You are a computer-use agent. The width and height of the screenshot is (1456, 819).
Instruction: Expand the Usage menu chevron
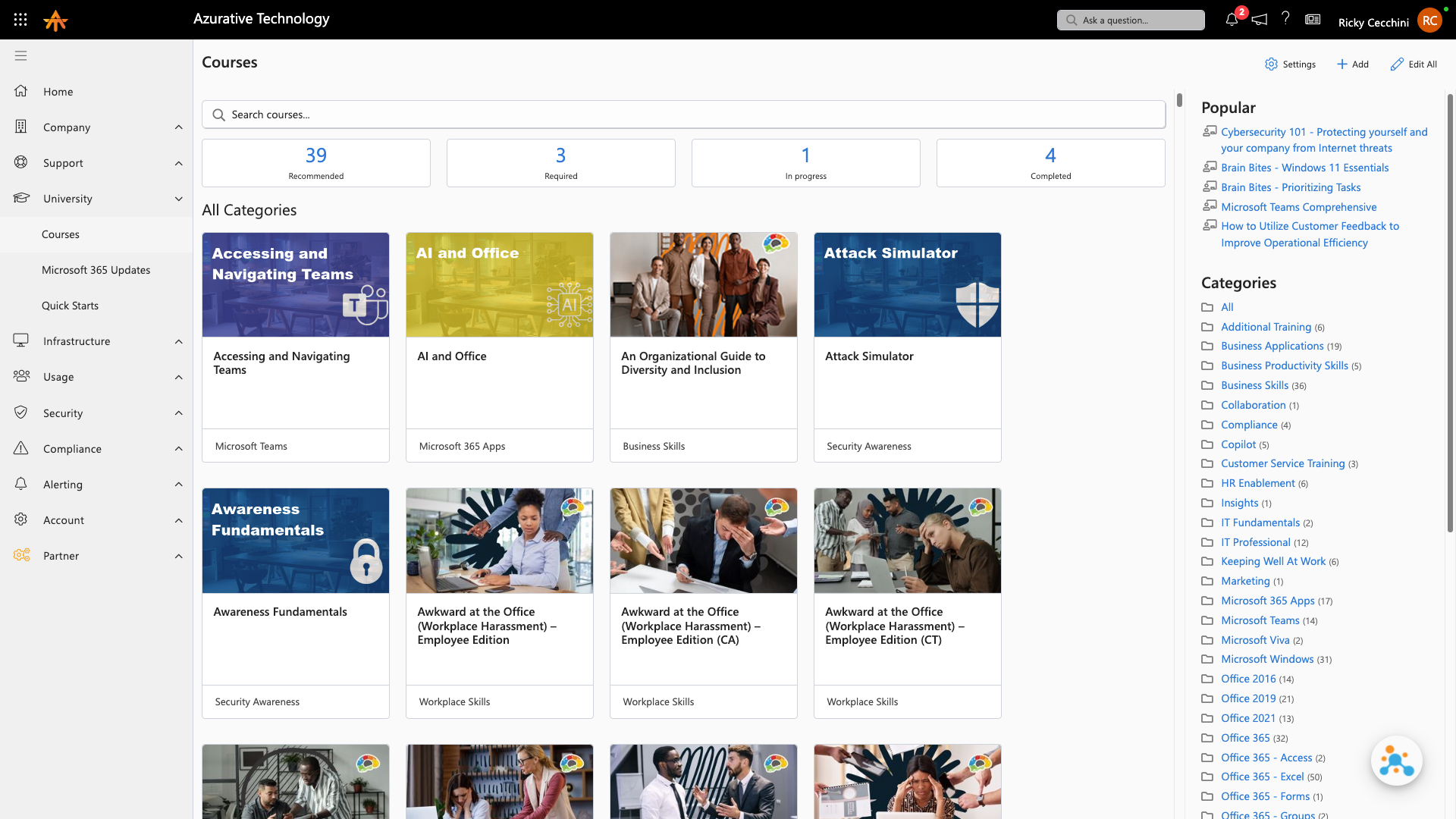(179, 377)
